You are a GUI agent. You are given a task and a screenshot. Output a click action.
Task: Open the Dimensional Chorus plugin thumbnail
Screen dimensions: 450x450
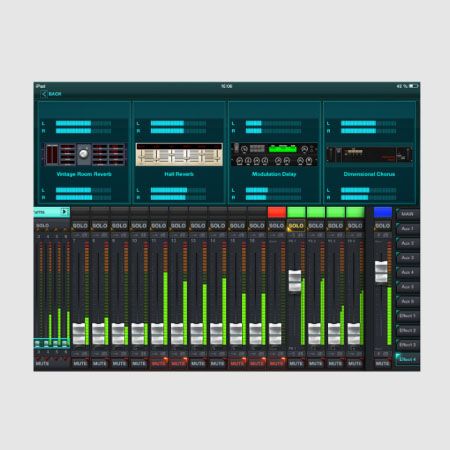pyautogui.click(x=369, y=154)
